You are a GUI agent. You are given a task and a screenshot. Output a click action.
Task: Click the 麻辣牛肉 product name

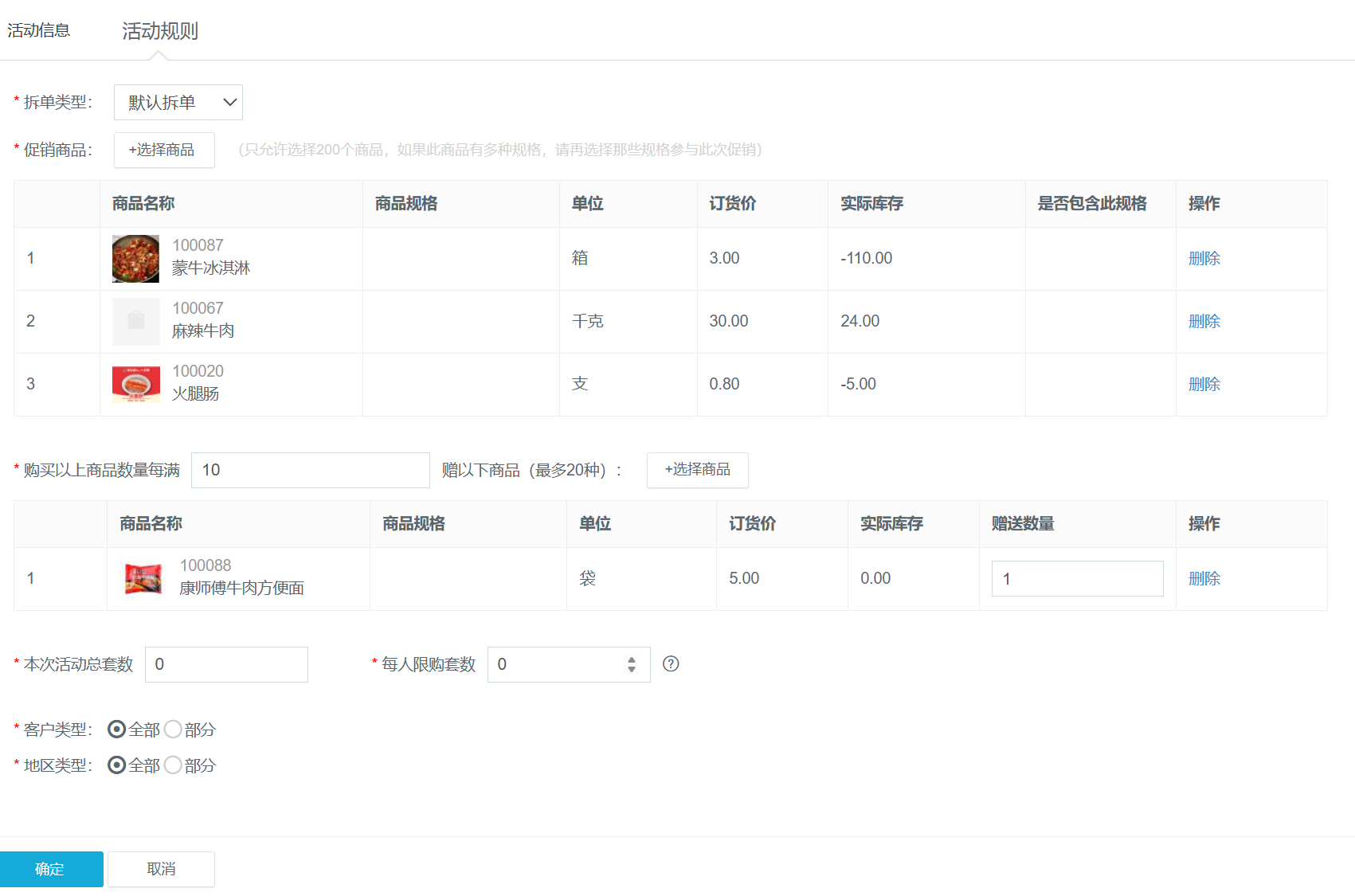(203, 331)
